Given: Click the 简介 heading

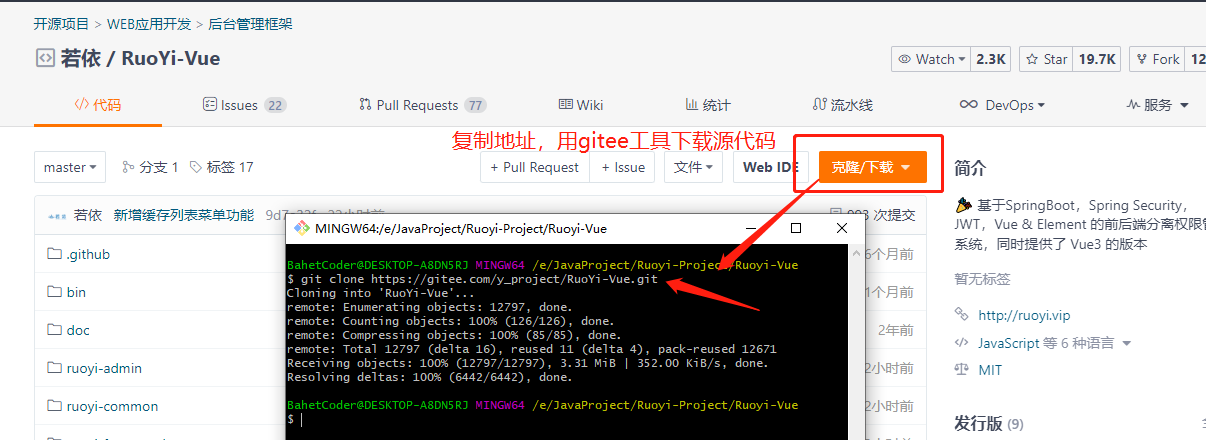Looking at the screenshot, I should pos(970,167).
